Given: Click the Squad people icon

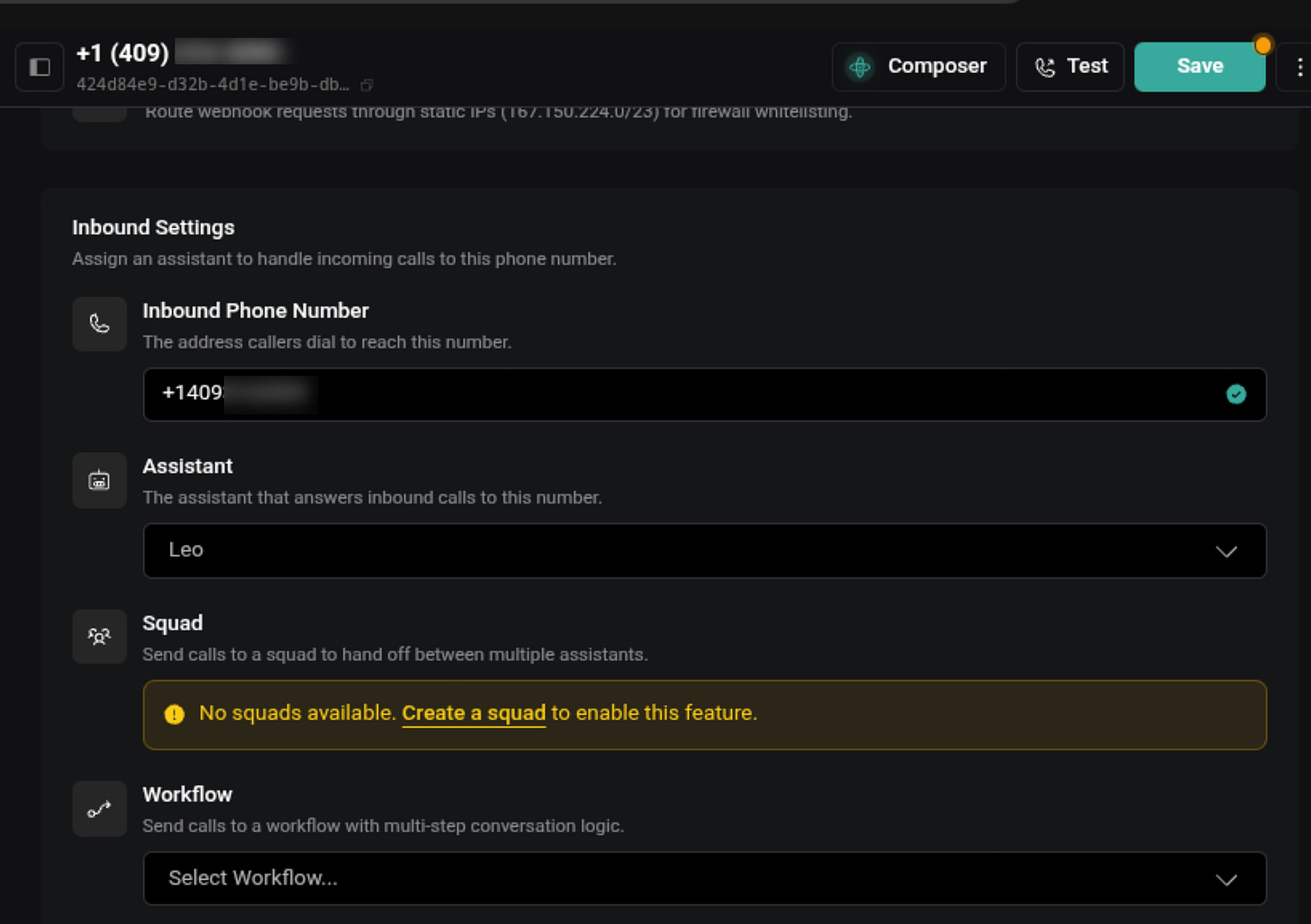Looking at the screenshot, I should tap(99, 637).
